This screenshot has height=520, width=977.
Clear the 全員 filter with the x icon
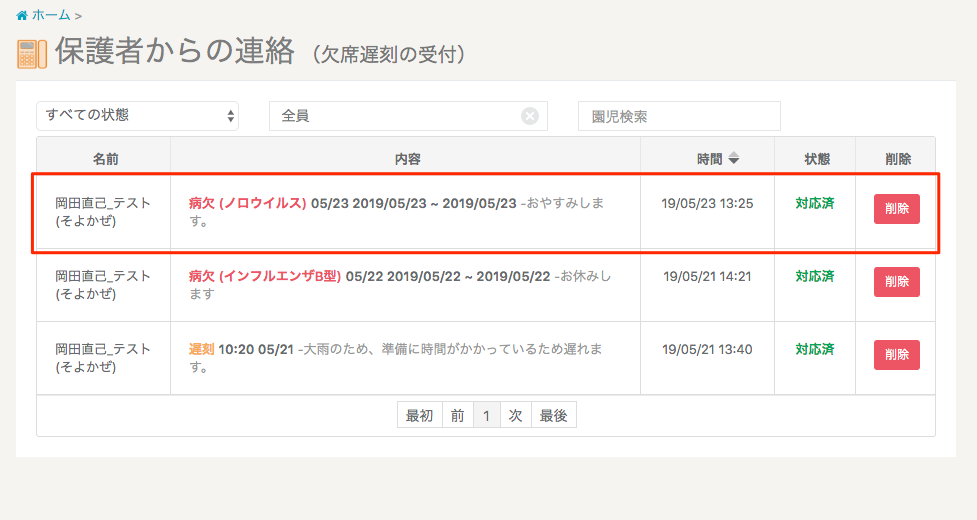click(x=530, y=116)
